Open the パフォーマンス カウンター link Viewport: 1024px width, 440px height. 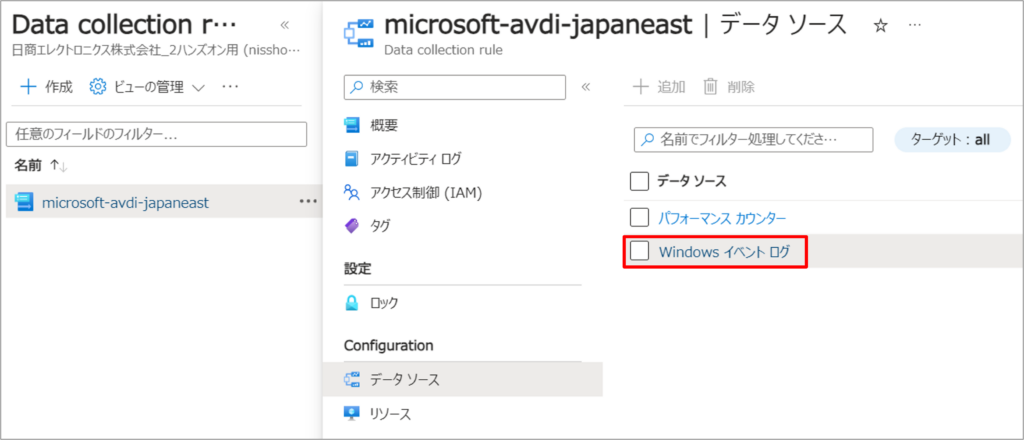pos(722,218)
